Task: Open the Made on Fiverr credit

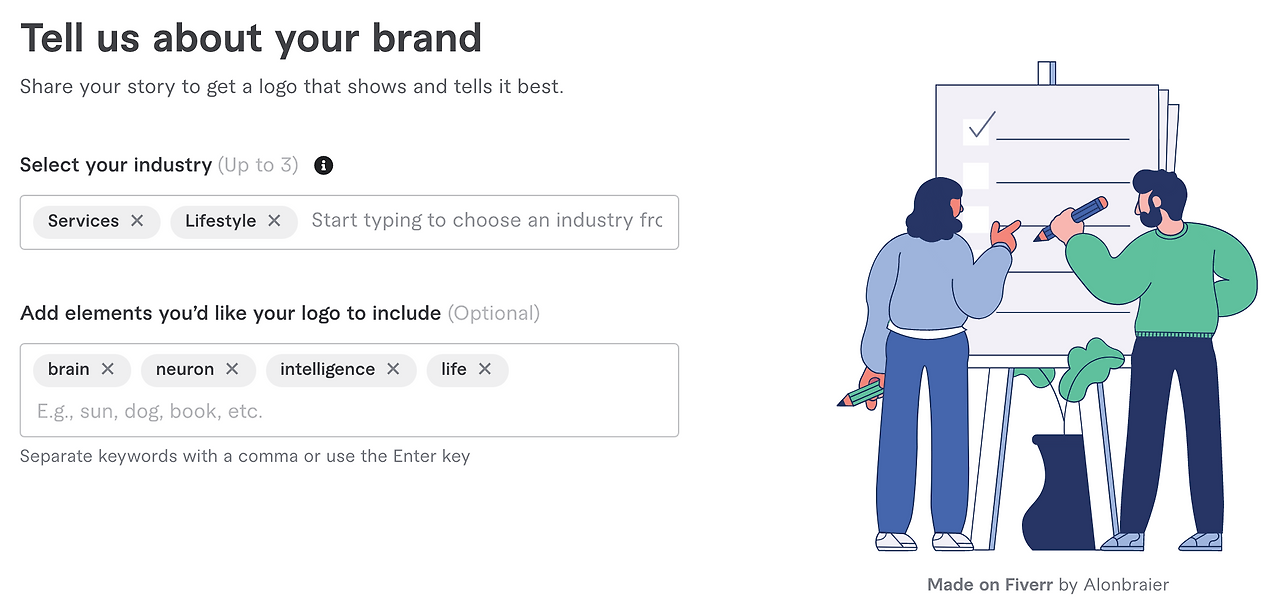Action: (x=989, y=585)
